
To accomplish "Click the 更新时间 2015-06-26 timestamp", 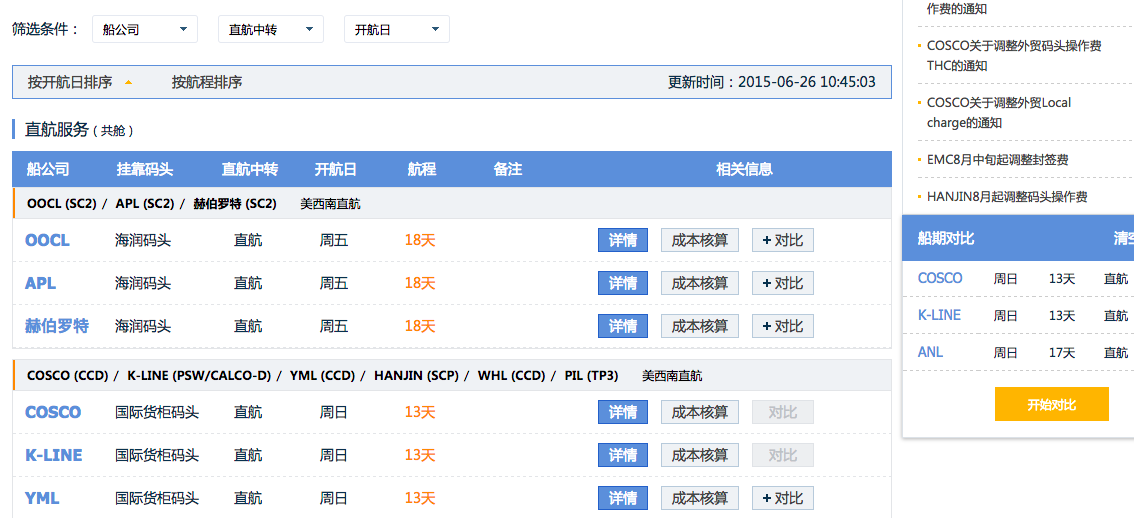I will [772, 82].
